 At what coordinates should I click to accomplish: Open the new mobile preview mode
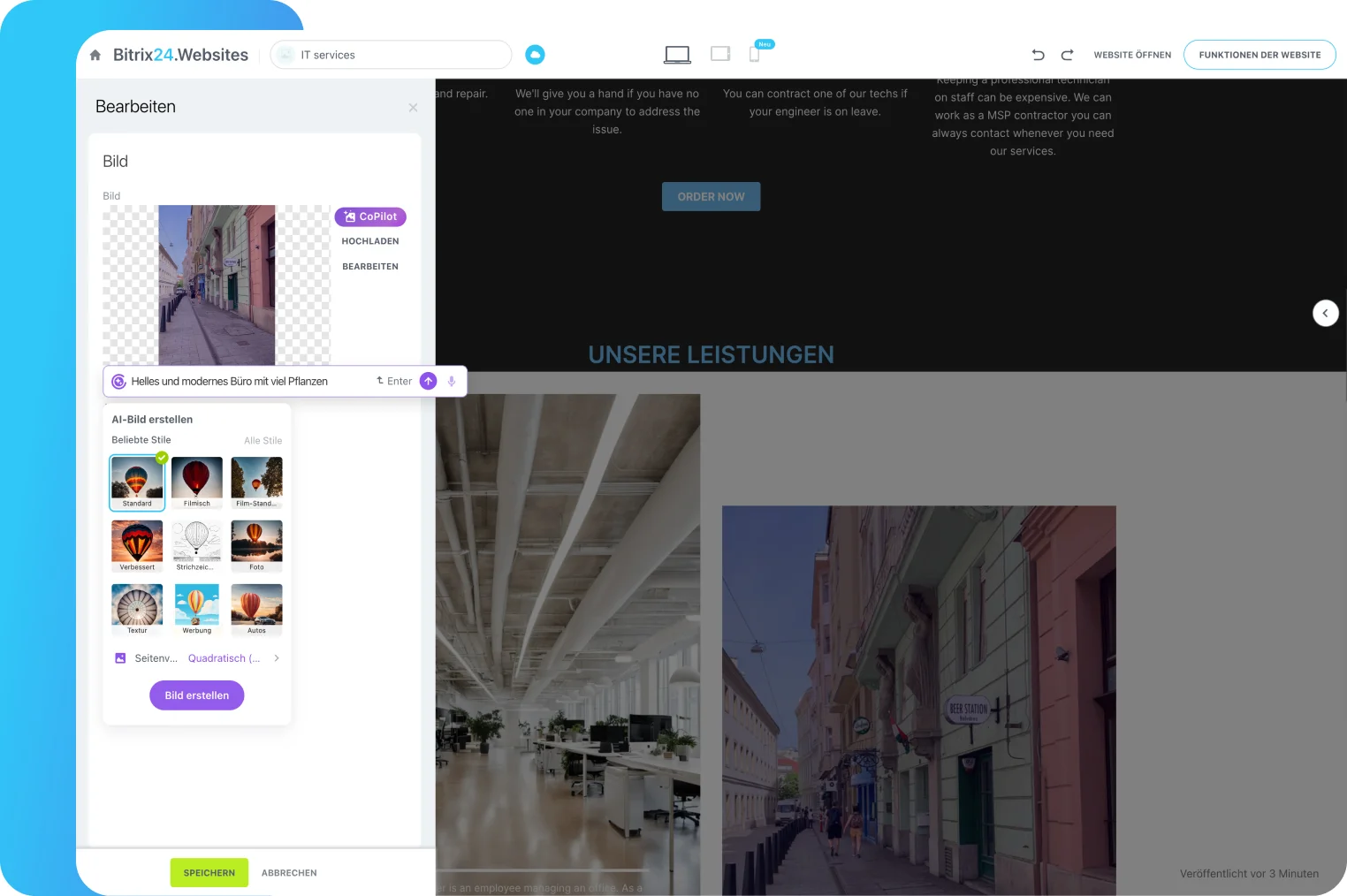tap(756, 56)
